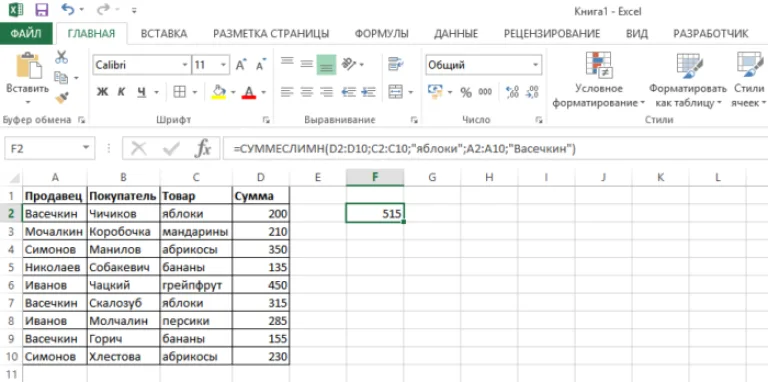Apply the 000 thousands separator format
The image size is (768, 382).
485,92
